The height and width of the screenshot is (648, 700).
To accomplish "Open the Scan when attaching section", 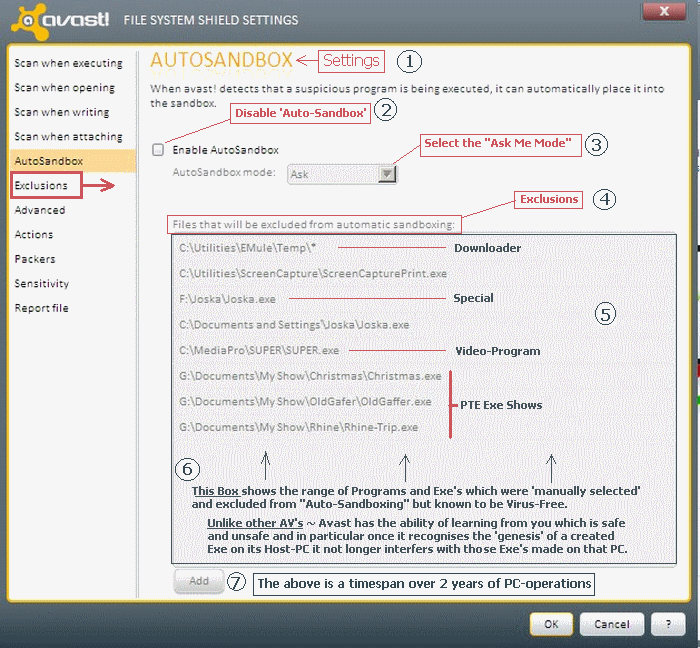I will tap(68, 137).
